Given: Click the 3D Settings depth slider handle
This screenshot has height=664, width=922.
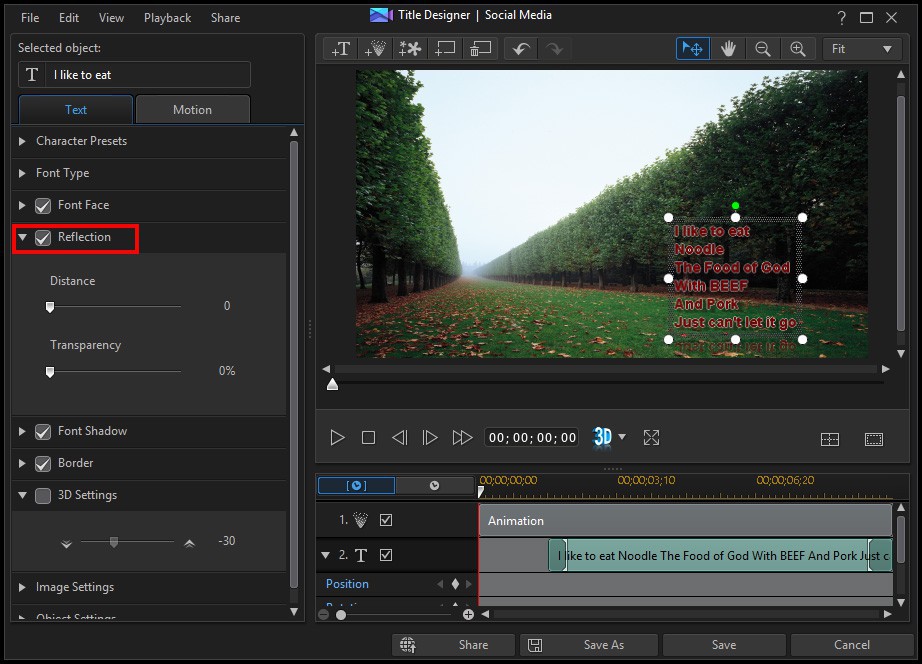Looking at the screenshot, I should [114, 542].
